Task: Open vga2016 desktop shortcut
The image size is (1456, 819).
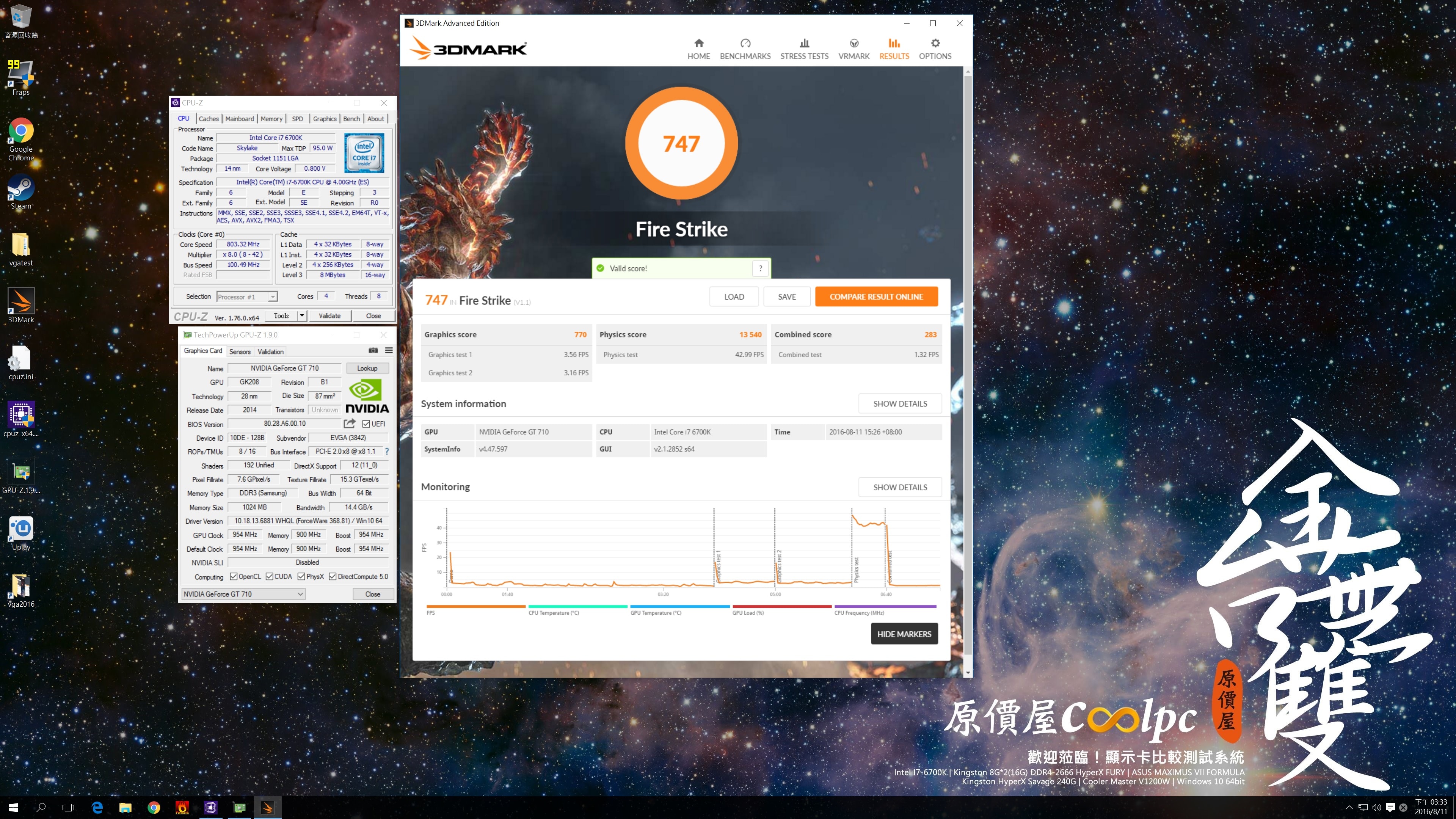Action: click(x=21, y=590)
